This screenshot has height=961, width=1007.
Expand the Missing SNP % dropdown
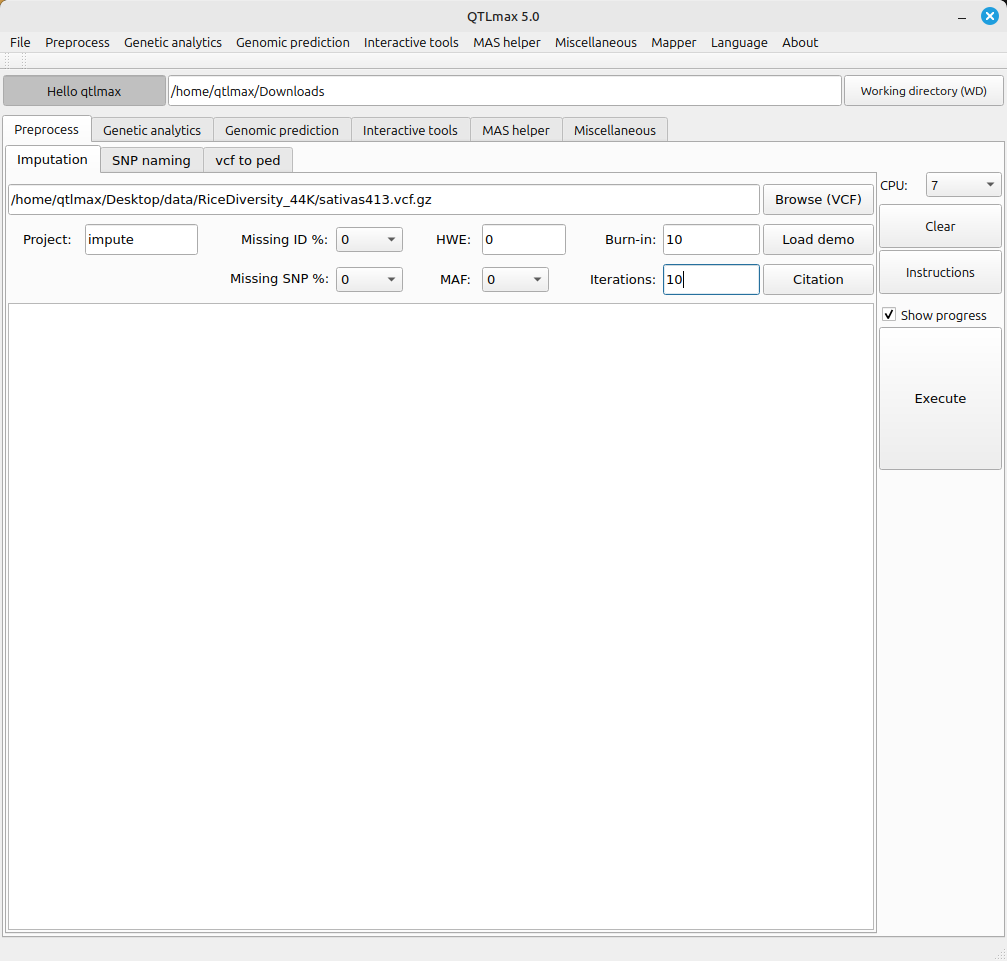coord(369,280)
